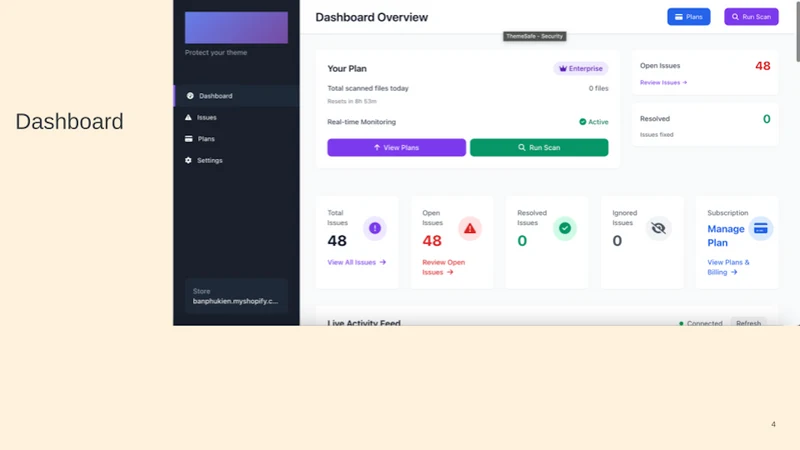Click the Connected status indicator

point(701,323)
